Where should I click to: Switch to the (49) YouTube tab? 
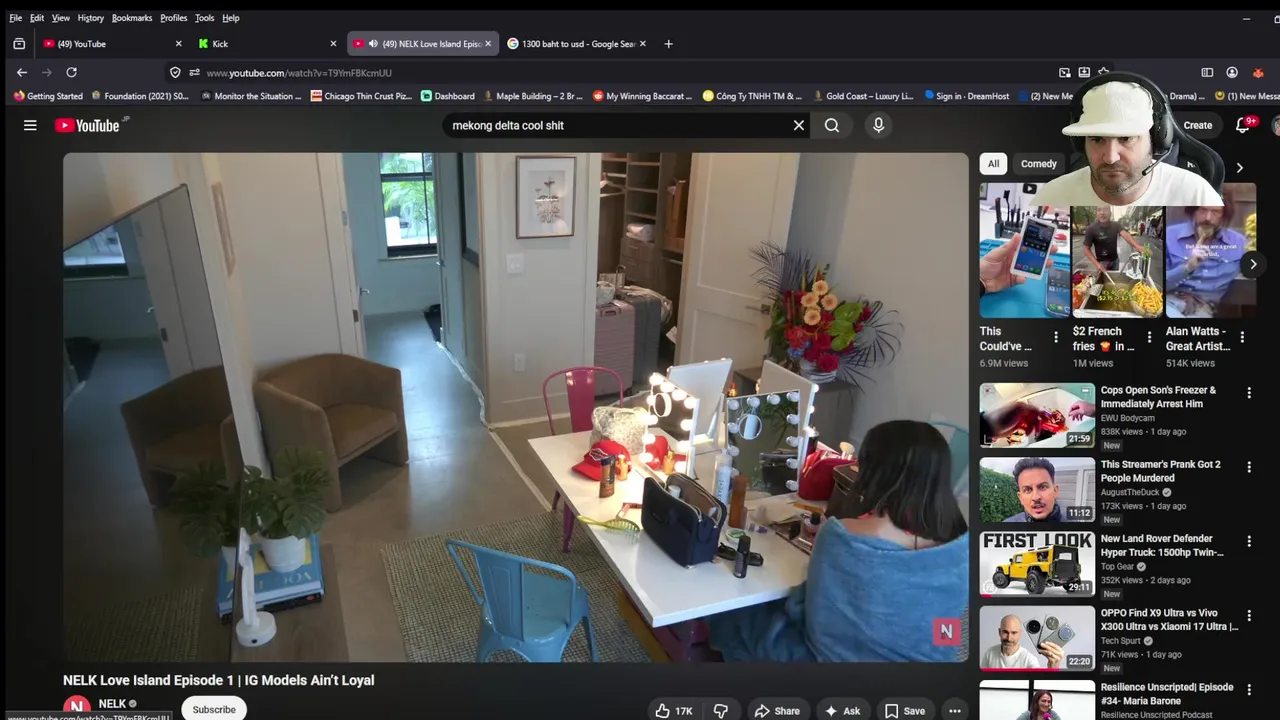[x=112, y=44]
